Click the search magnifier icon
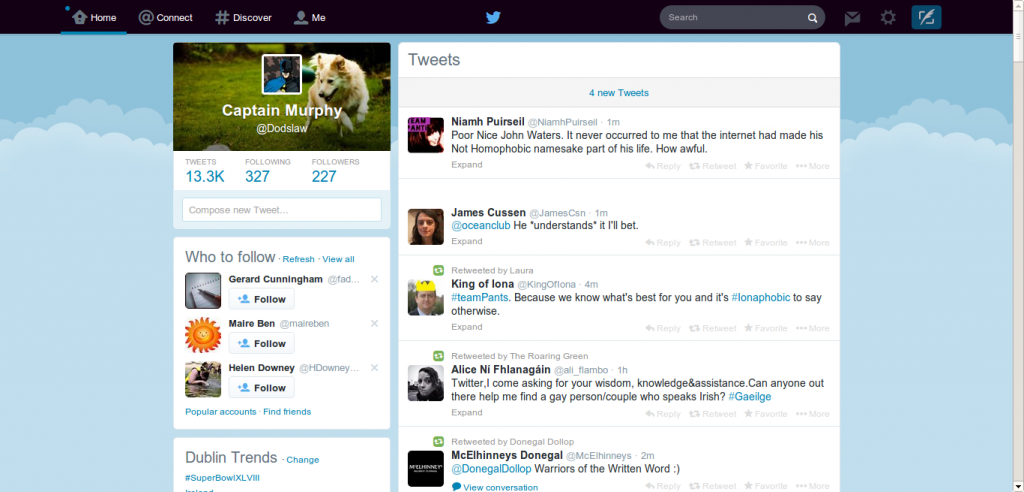1024x492 pixels. [812, 18]
